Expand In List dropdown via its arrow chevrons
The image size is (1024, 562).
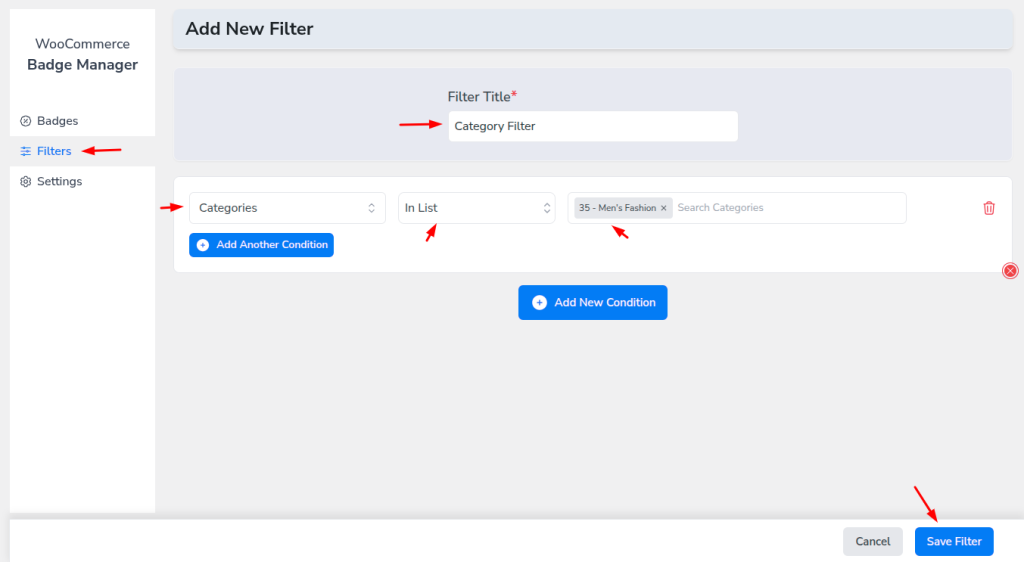coord(547,208)
